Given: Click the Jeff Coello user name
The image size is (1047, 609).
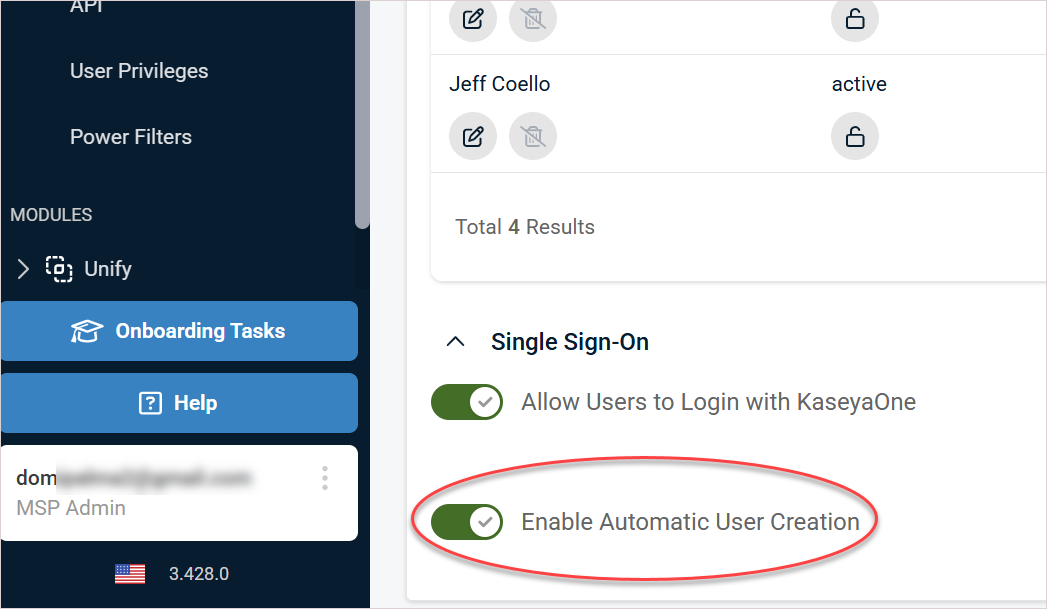Looking at the screenshot, I should [499, 84].
